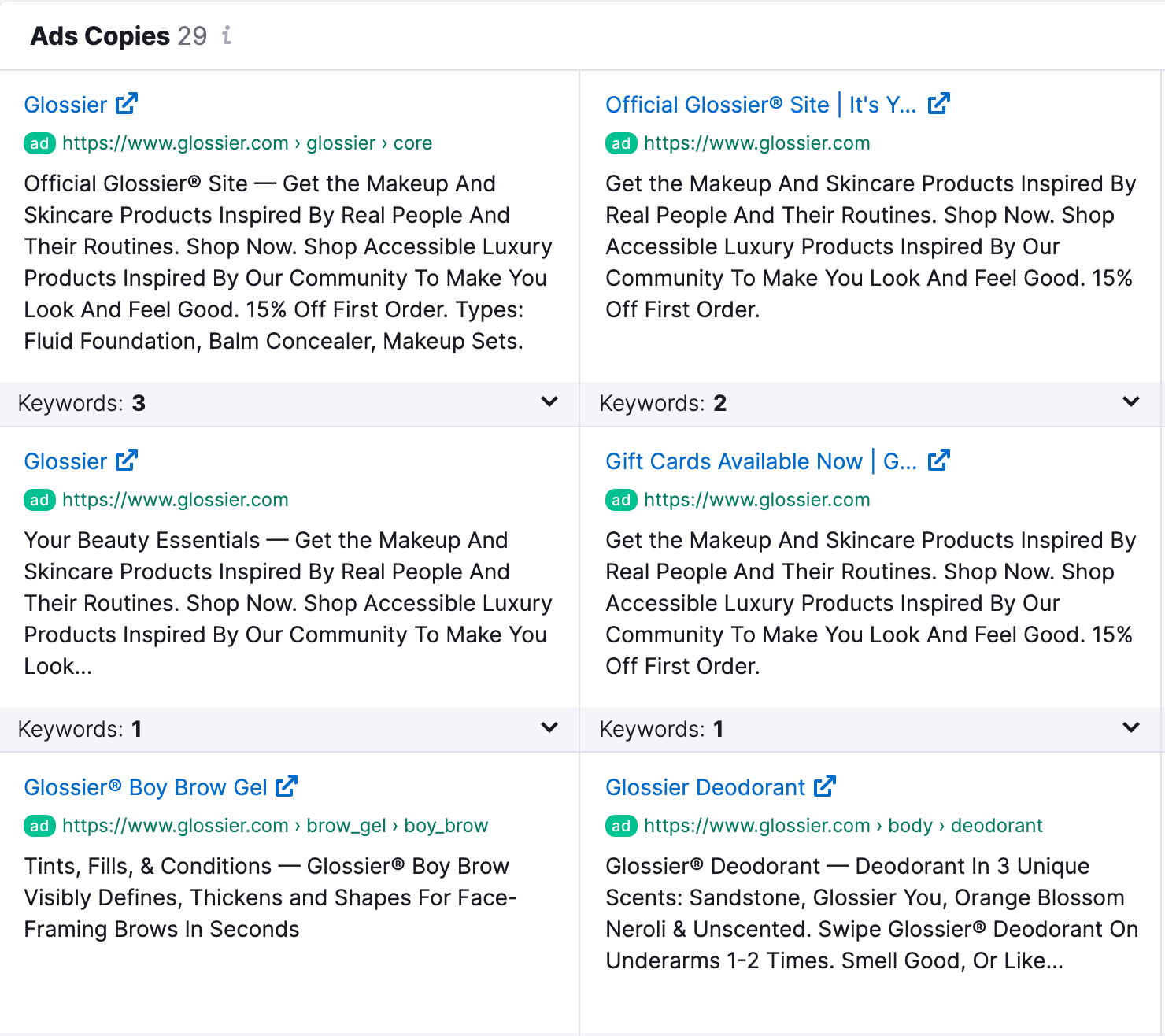Open the Gift Cards Available Now | G... title
The width and height of the screenshot is (1165, 1036).
[x=761, y=461]
